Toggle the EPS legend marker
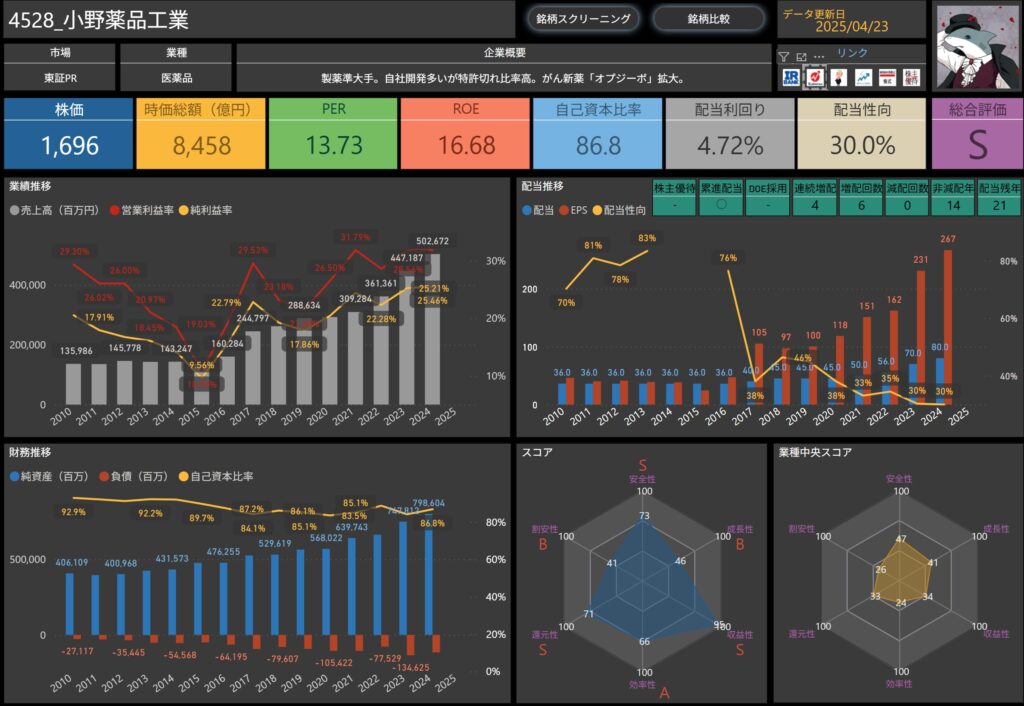Screen dimensions: 1024x706 564,210
